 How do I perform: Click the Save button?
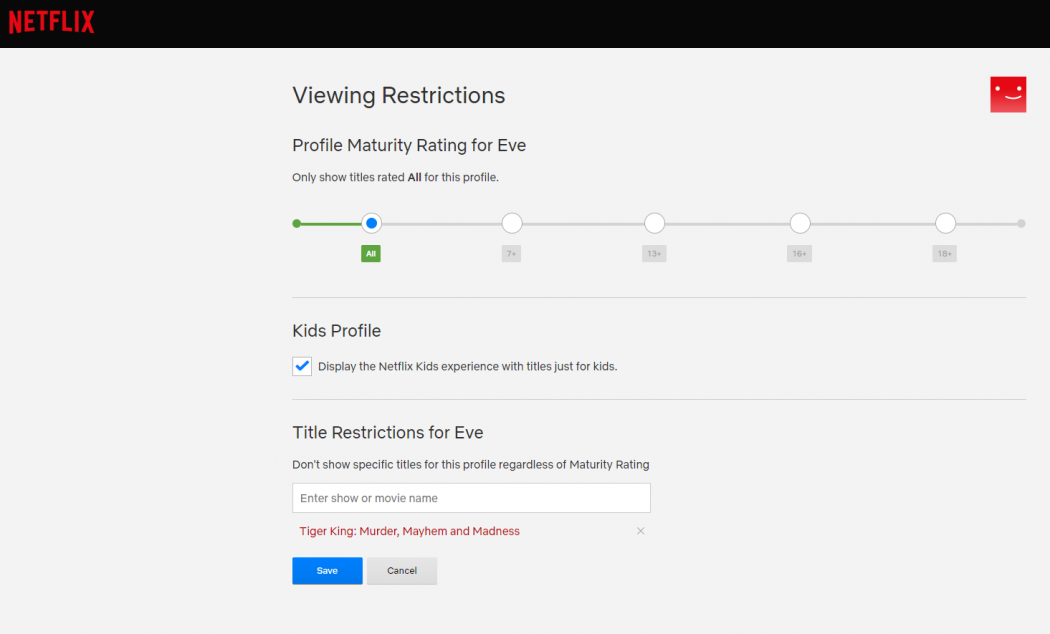[327, 570]
